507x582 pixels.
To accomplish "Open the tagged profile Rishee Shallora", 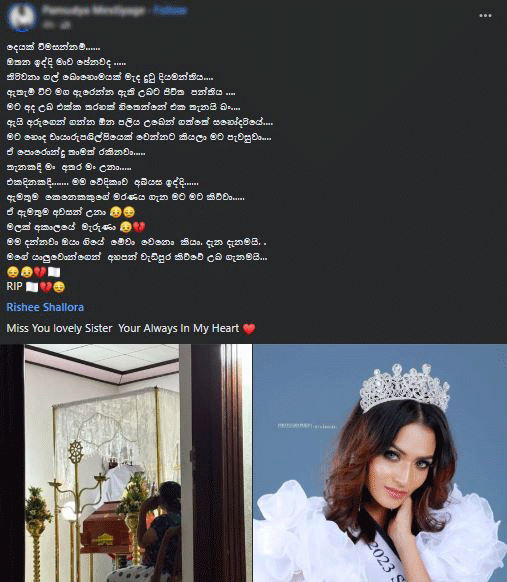I will (x=45, y=307).
